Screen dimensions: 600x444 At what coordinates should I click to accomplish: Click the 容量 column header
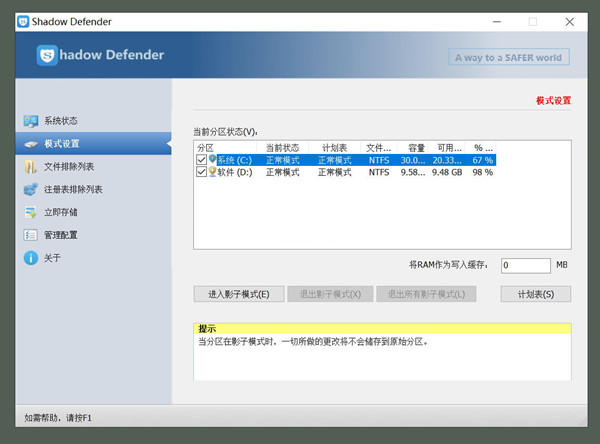tap(413, 148)
